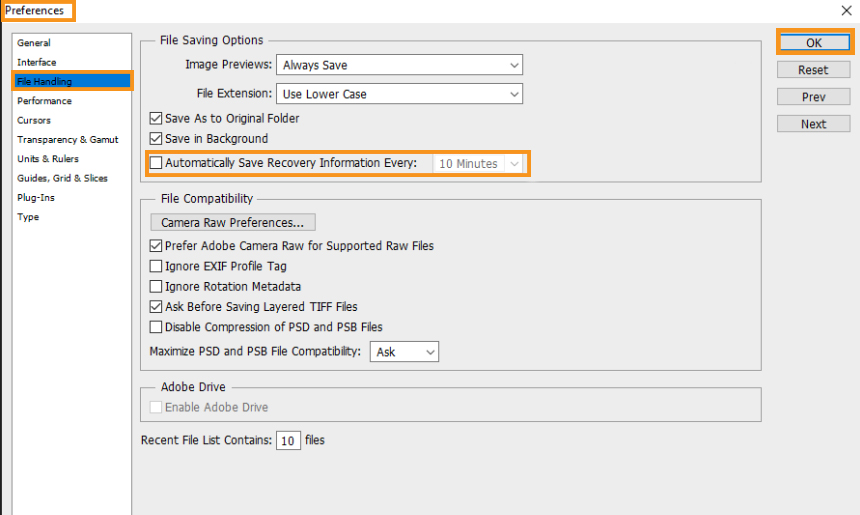The height and width of the screenshot is (515, 860).
Task: Open the Type preferences category
Action: click(27, 217)
